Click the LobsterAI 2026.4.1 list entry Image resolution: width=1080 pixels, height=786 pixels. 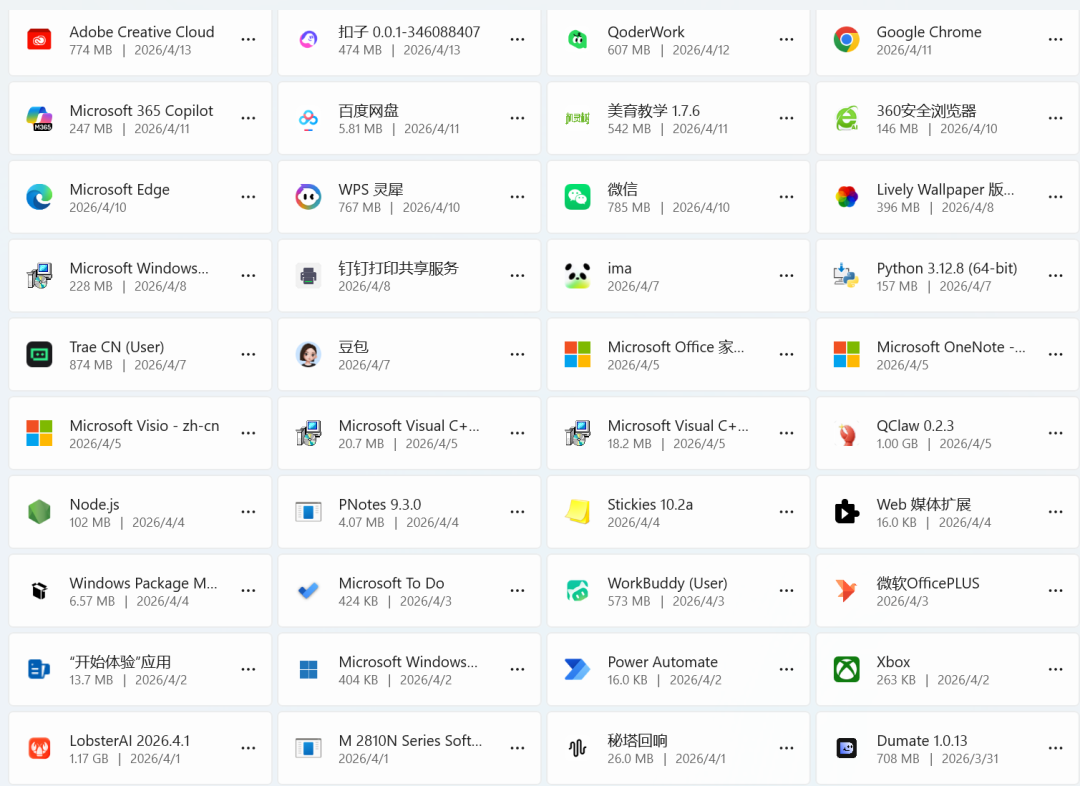tap(129, 748)
